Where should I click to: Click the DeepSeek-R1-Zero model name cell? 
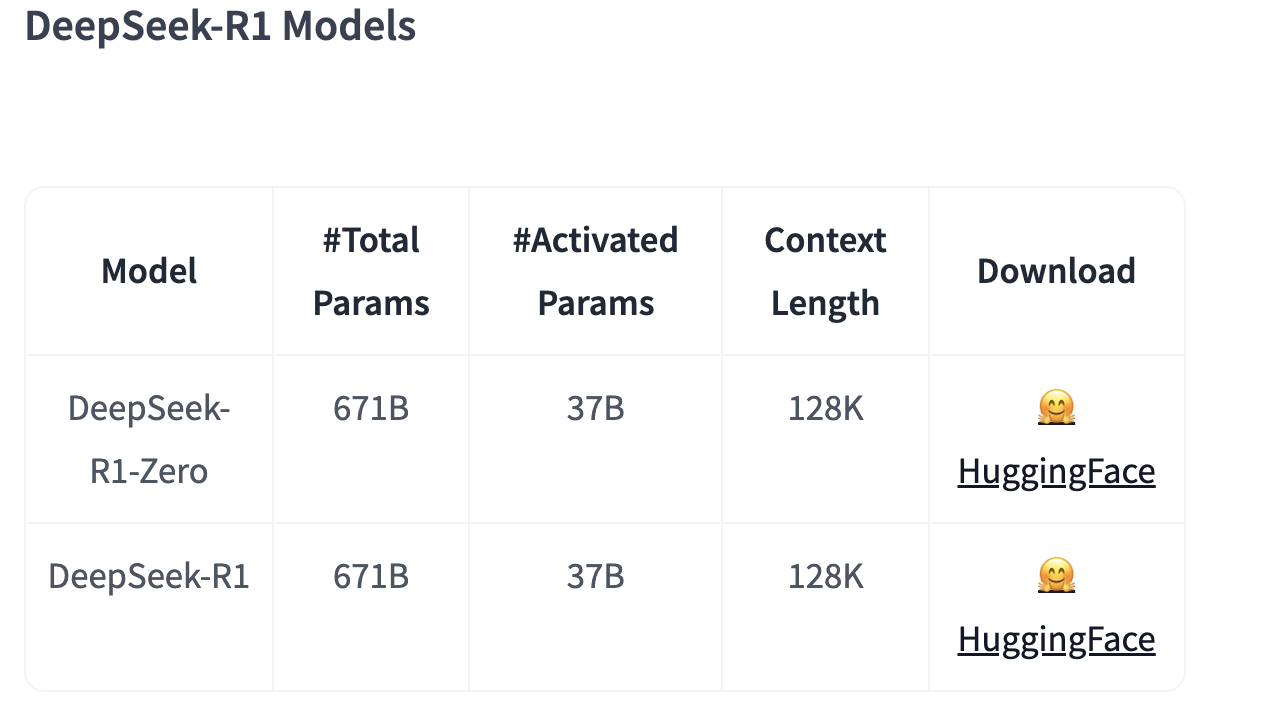click(x=149, y=439)
